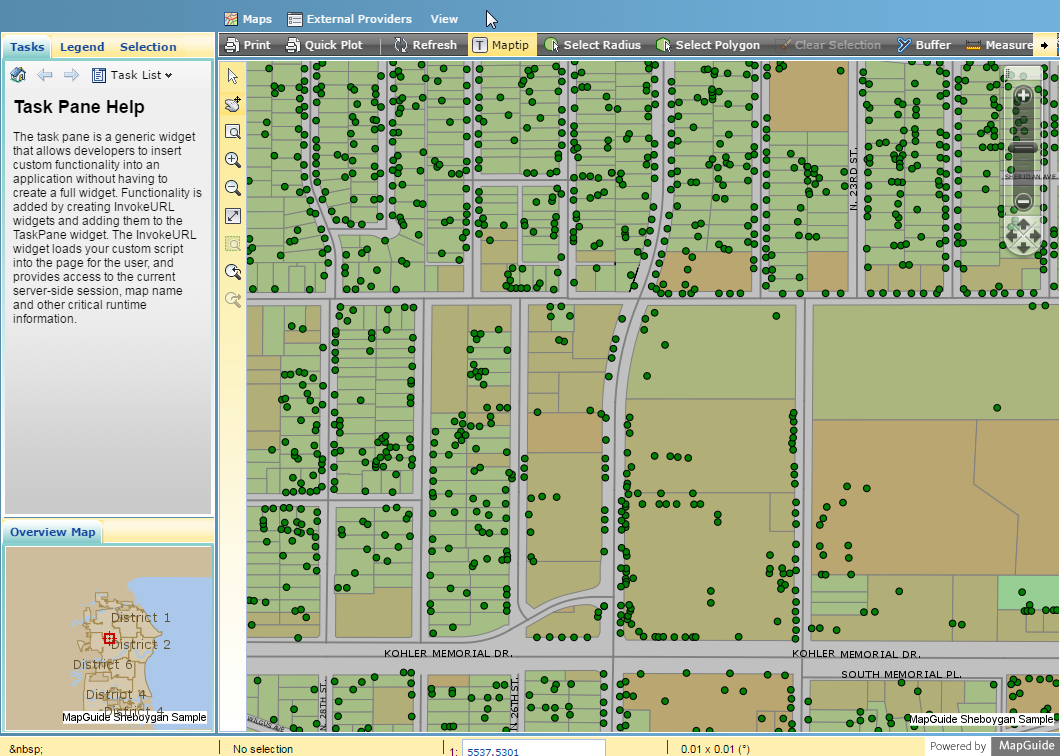Click the task pane back arrow

(x=45, y=74)
